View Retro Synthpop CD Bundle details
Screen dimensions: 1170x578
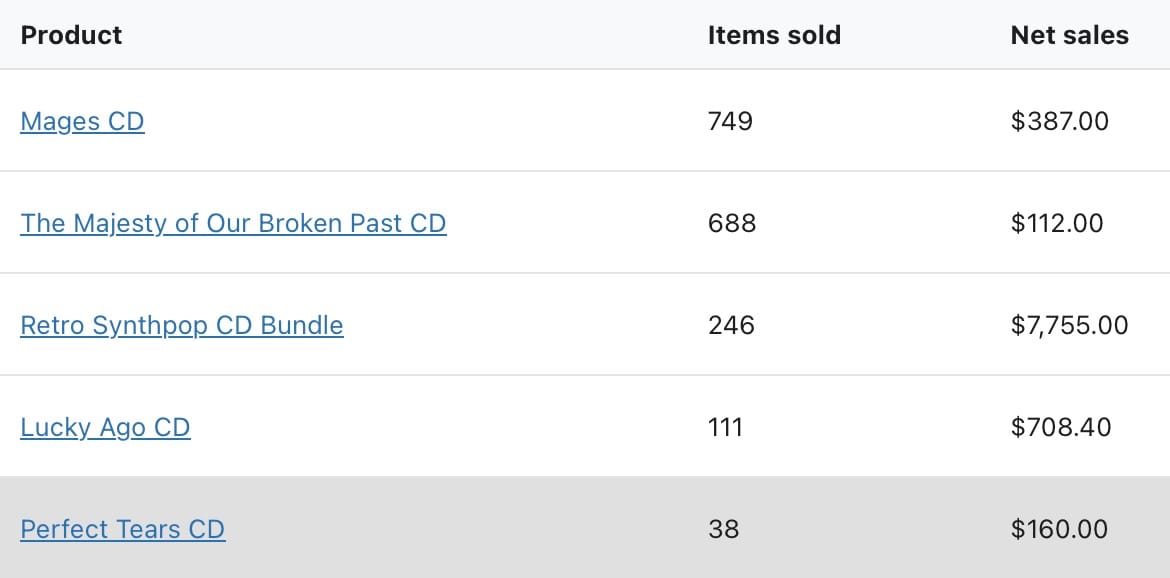point(182,325)
